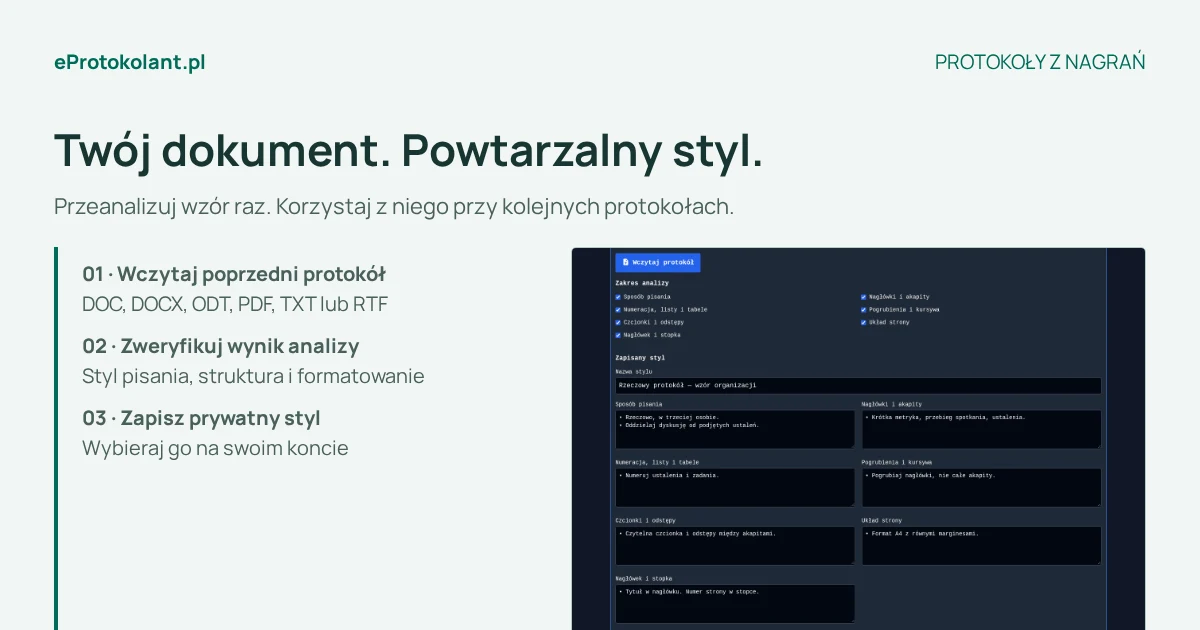Click the text DOC, DOCX, ODT, PDF, TXT lub RTF
The width and height of the screenshot is (1200, 630).
click(x=235, y=304)
